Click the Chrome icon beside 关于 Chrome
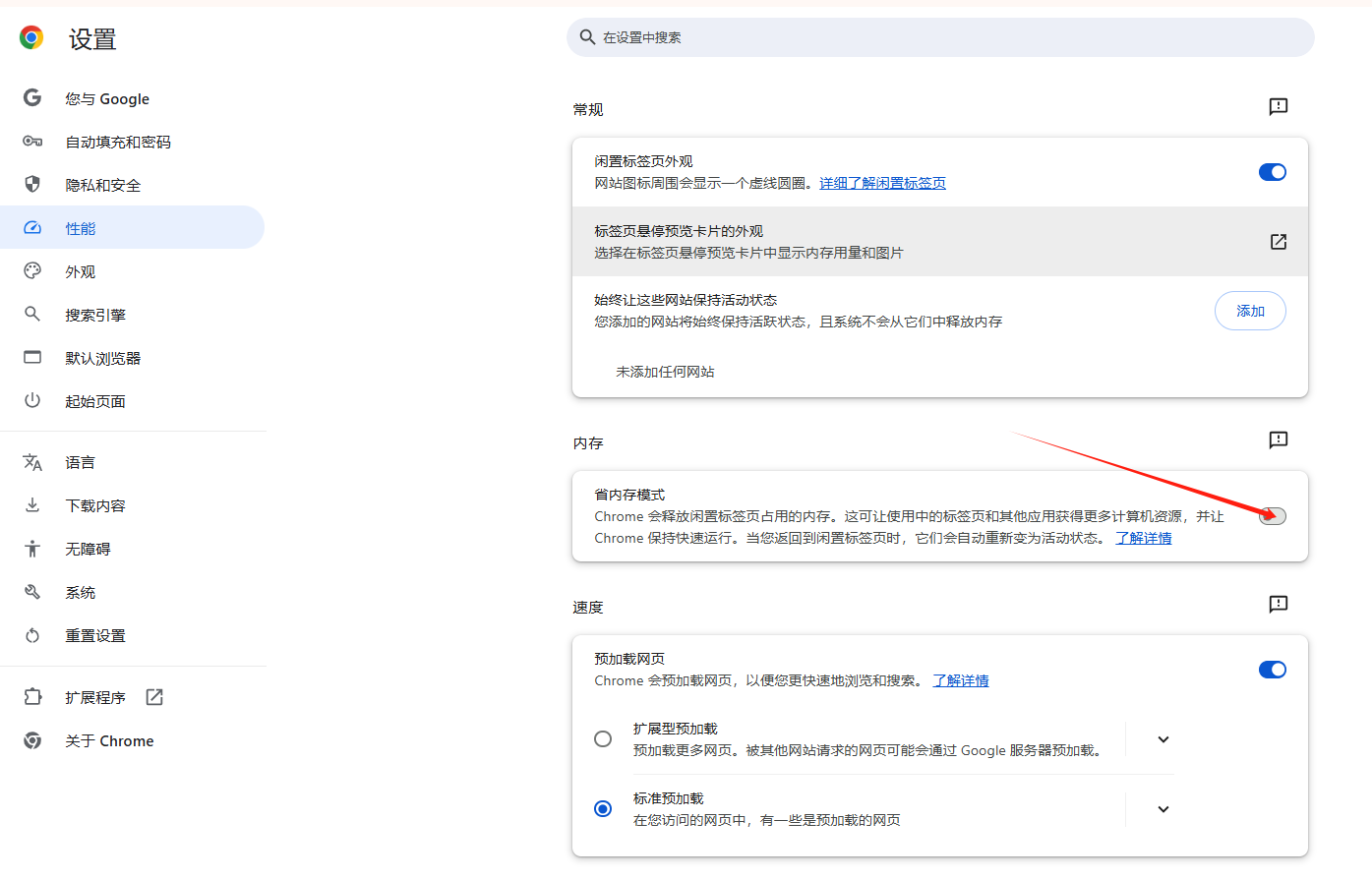Viewport: 1372px width, 880px height. 32,740
